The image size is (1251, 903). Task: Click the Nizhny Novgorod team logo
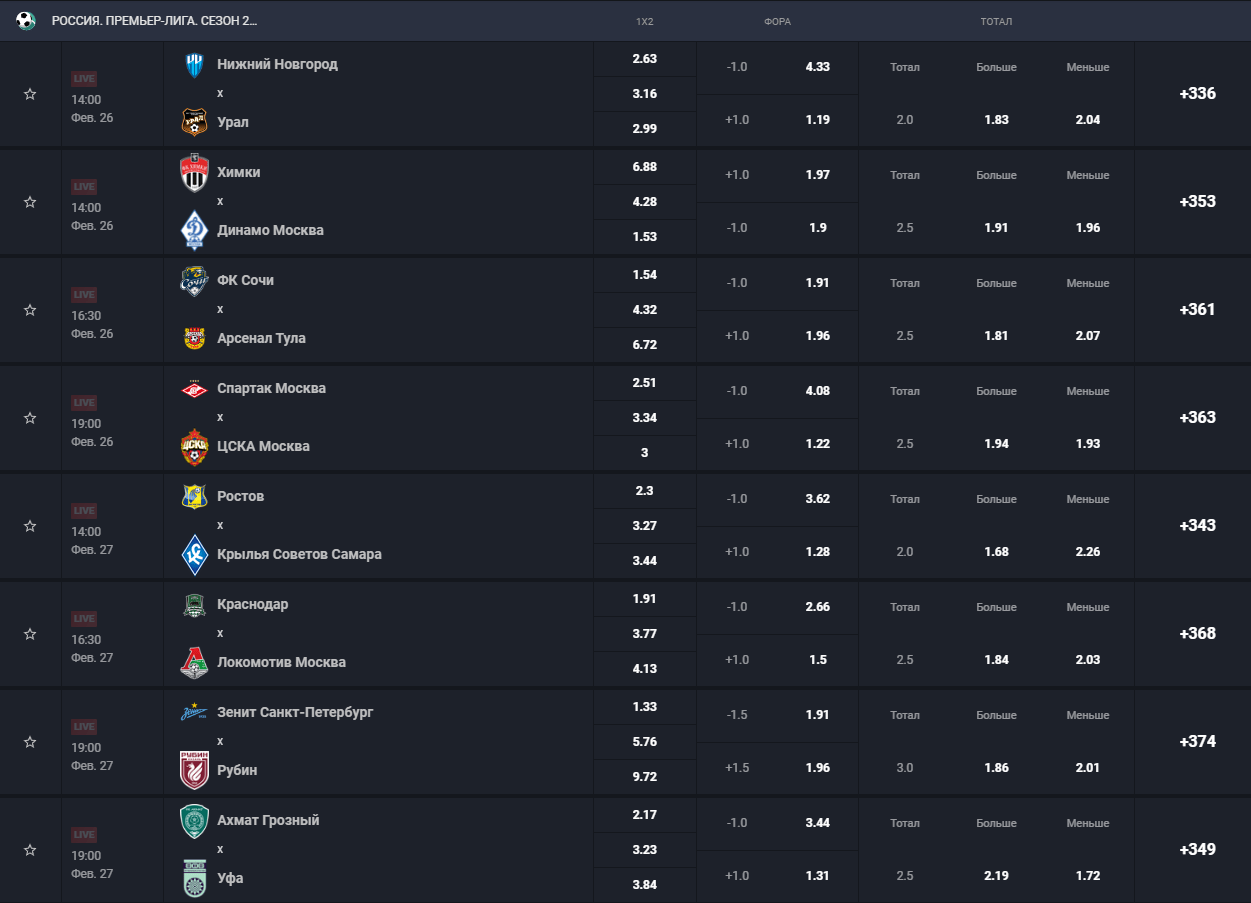coord(194,64)
